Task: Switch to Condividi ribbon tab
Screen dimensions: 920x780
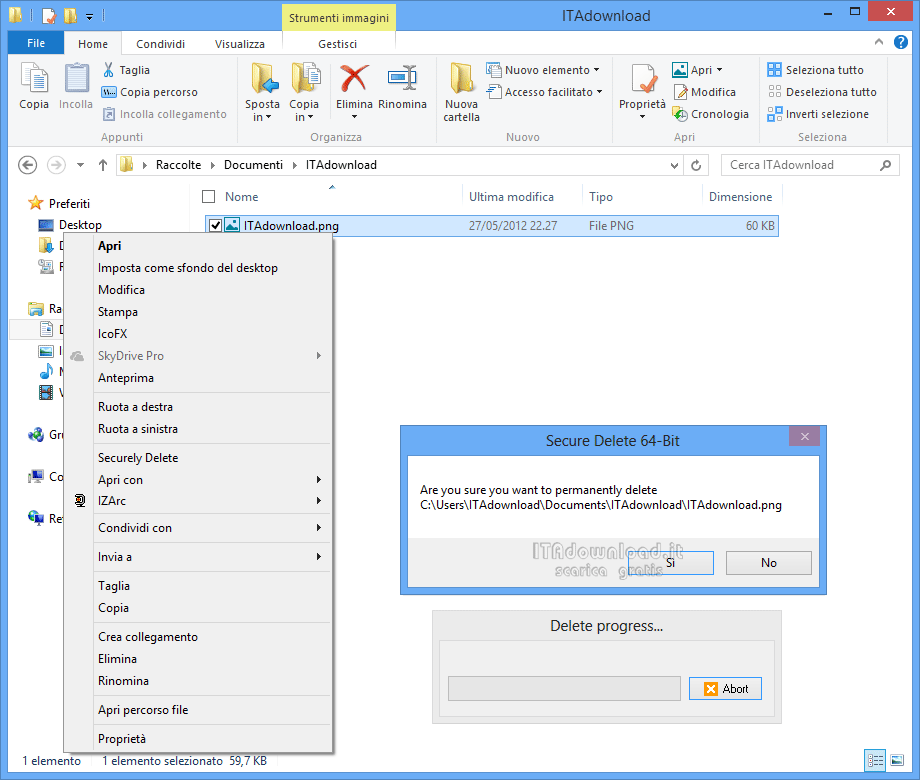Action: tap(160, 44)
